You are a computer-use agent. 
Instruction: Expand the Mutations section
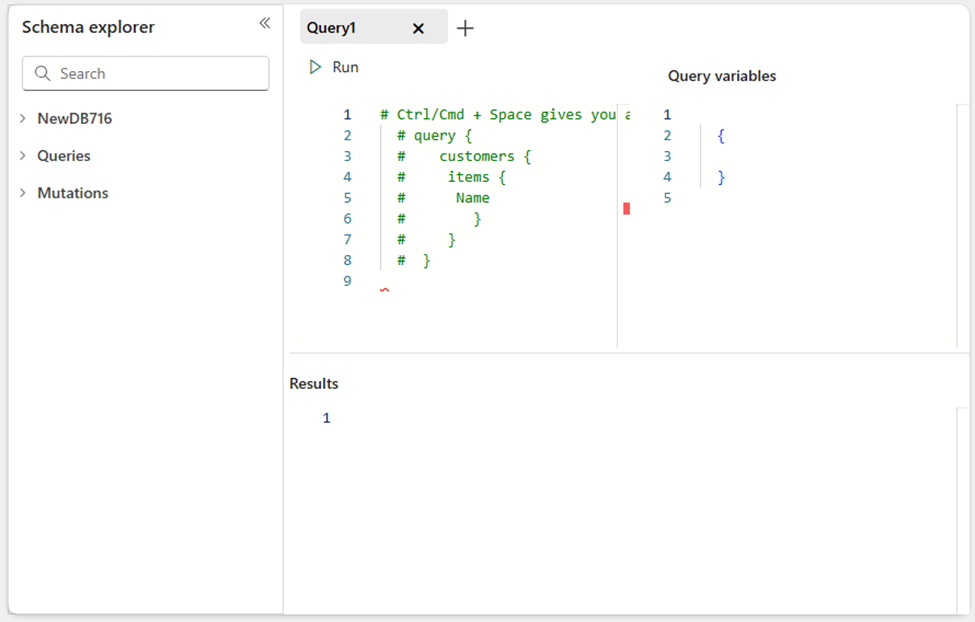[22, 192]
